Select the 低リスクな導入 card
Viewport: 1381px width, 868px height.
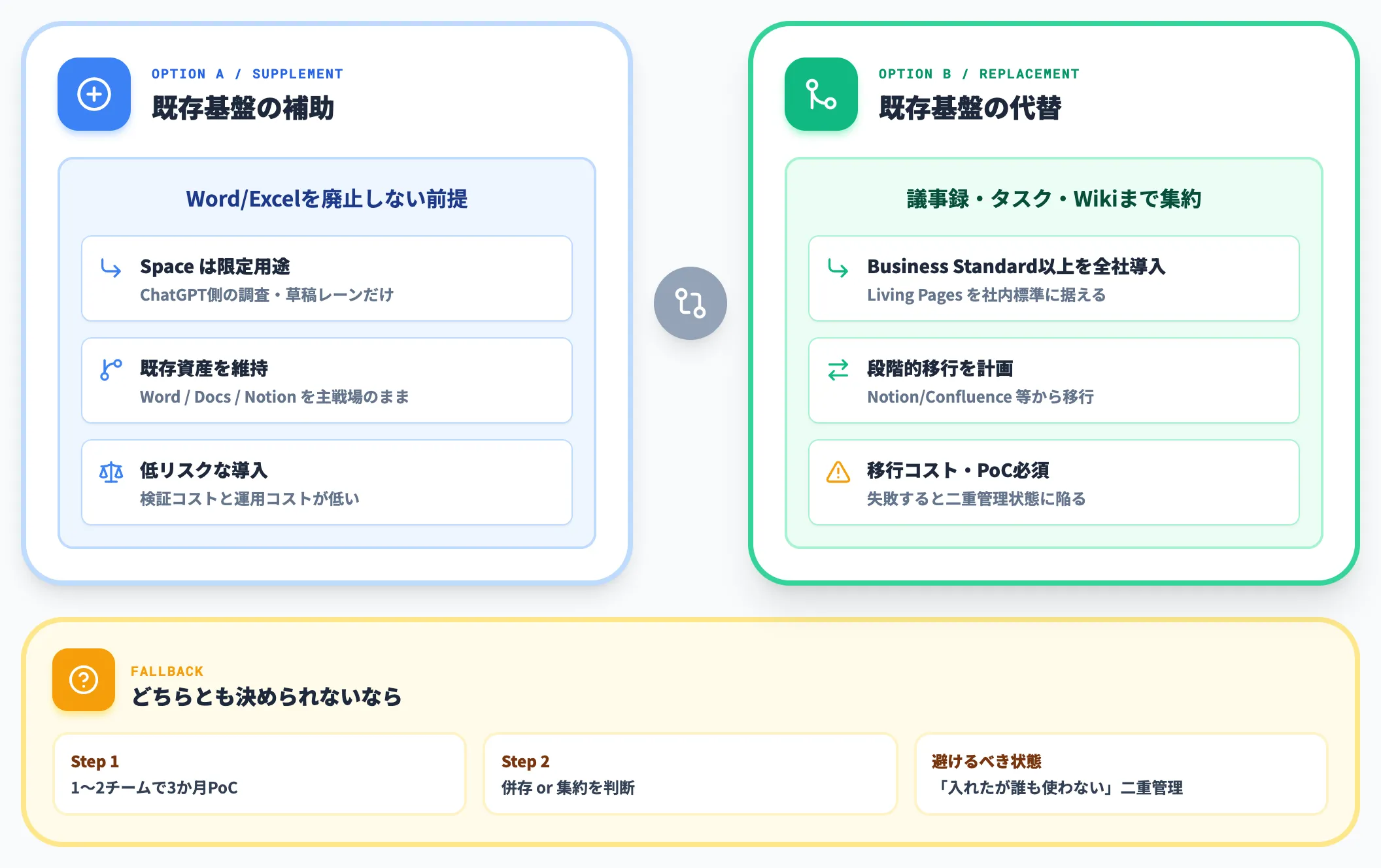pyautogui.click(x=327, y=482)
